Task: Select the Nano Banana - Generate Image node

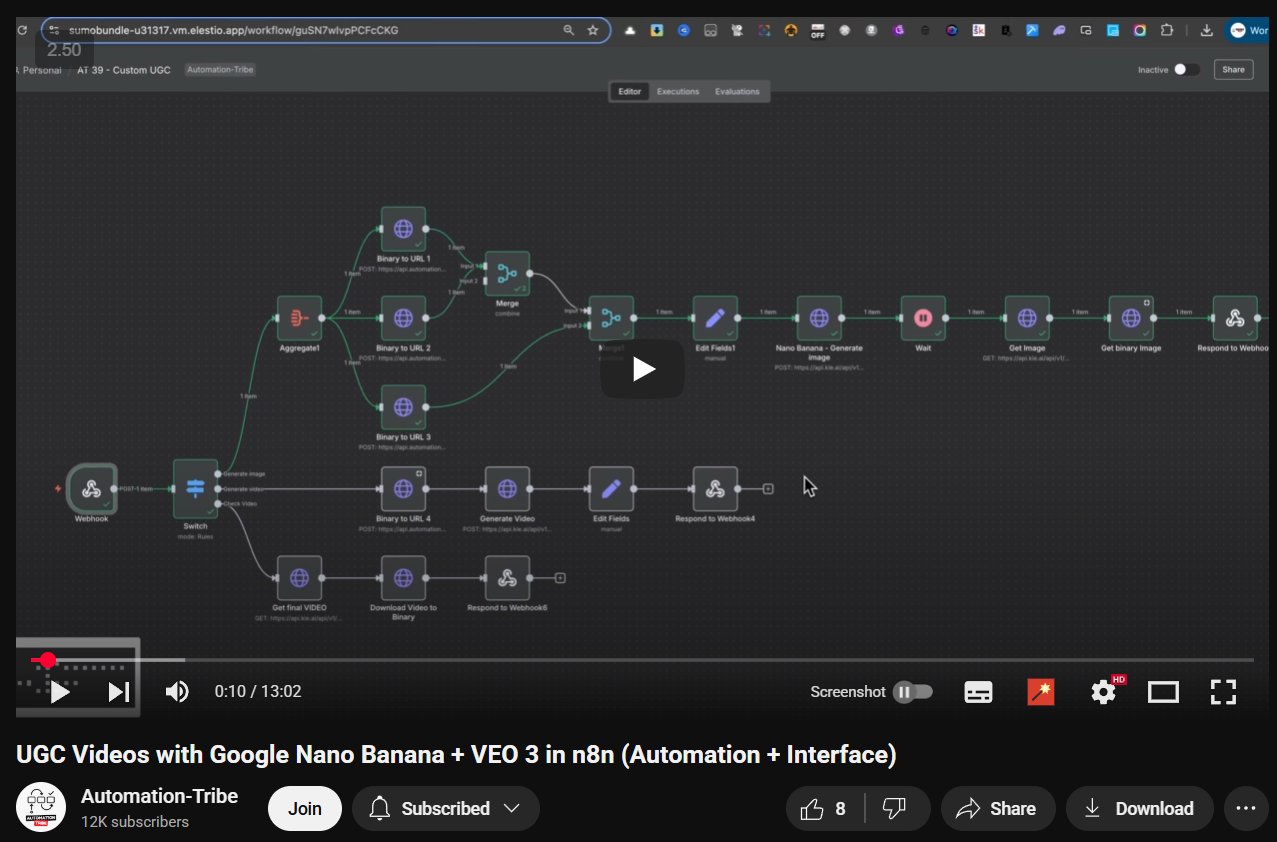Action: (819, 318)
